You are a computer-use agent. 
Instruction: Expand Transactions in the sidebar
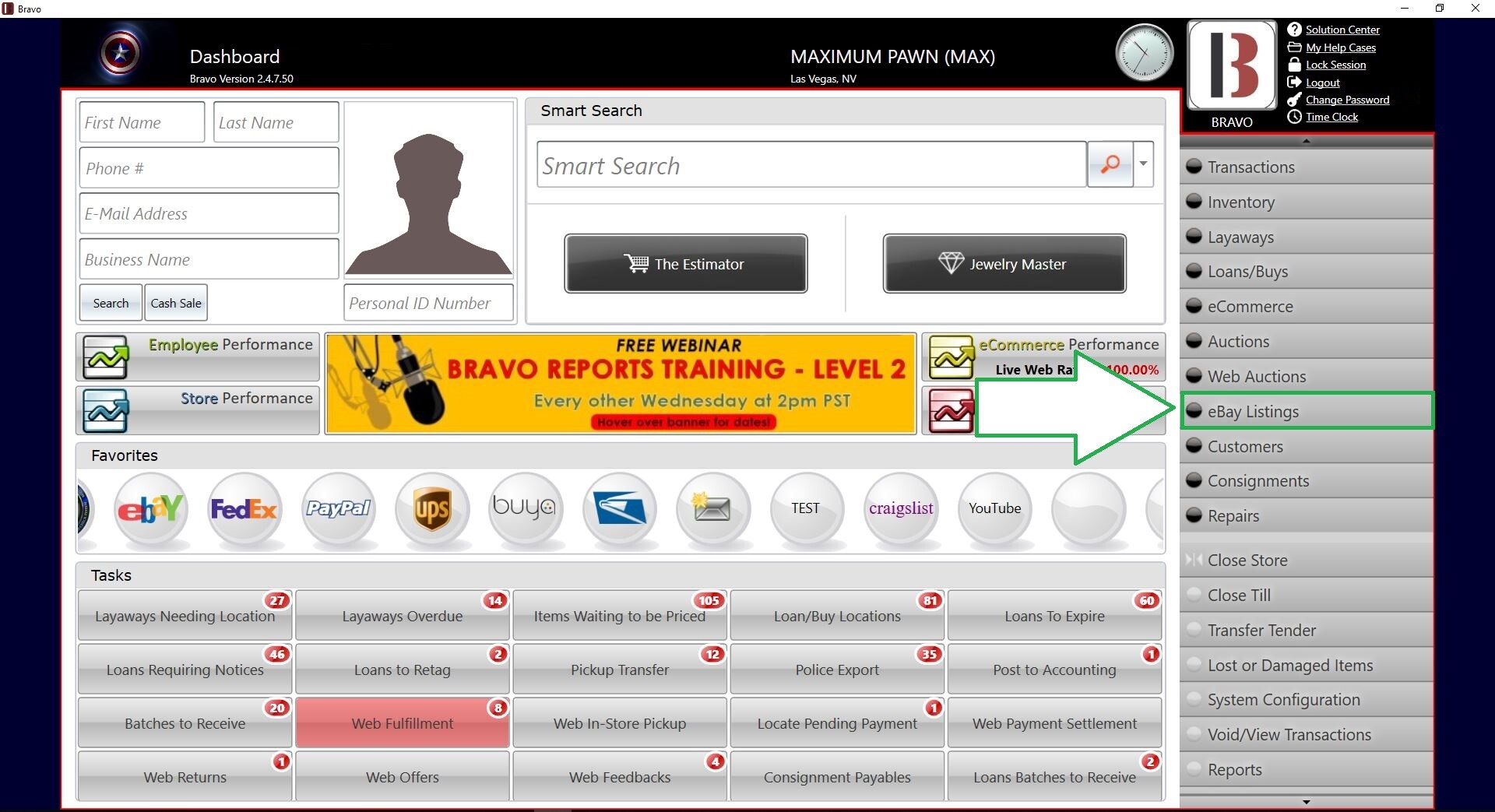coord(1307,167)
